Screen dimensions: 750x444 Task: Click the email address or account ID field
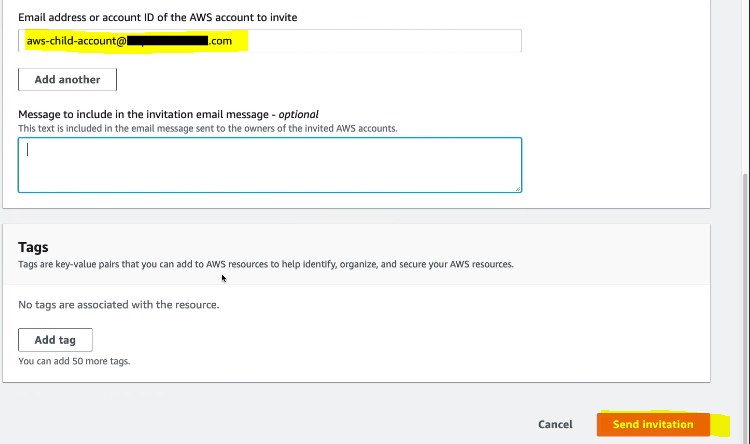(x=380, y=41)
